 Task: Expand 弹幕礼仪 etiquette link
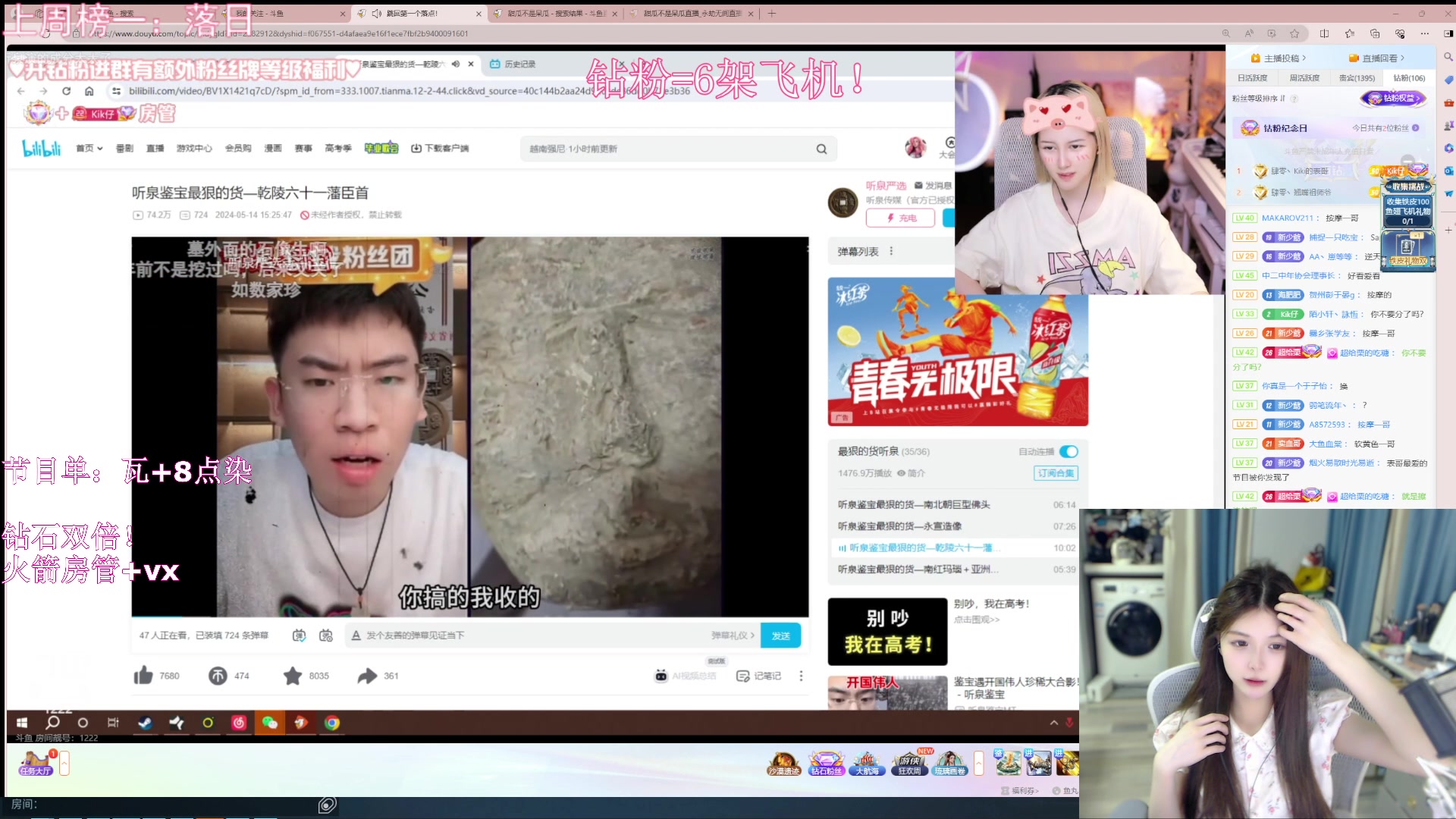coord(733,635)
